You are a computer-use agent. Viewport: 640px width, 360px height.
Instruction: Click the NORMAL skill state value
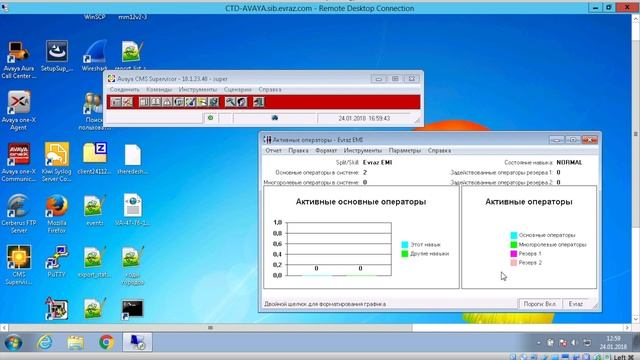click(x=569, y=162)
